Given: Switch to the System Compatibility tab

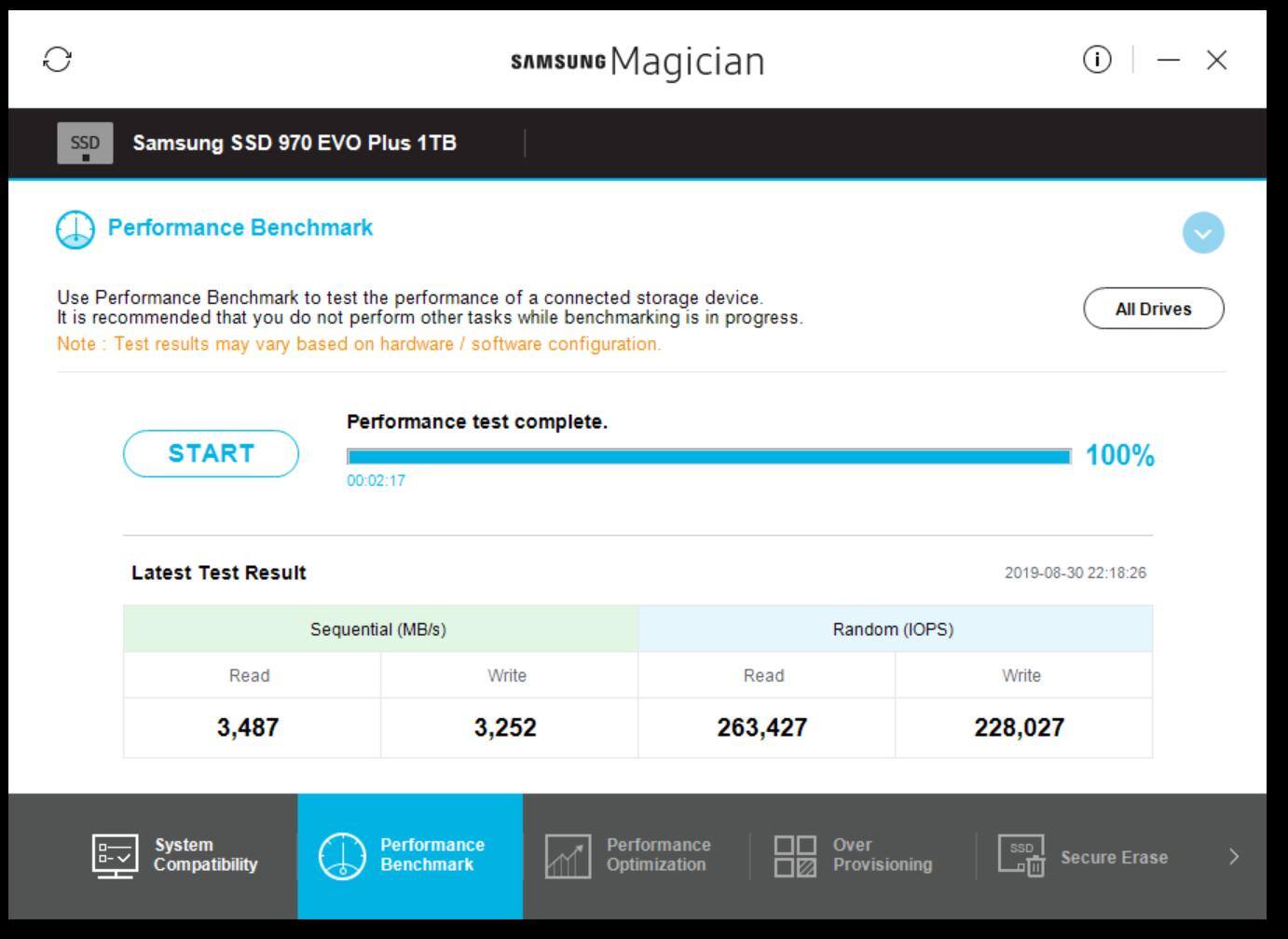Looking at the screenshot, I should pyautogui.click(x=205, y=855).
